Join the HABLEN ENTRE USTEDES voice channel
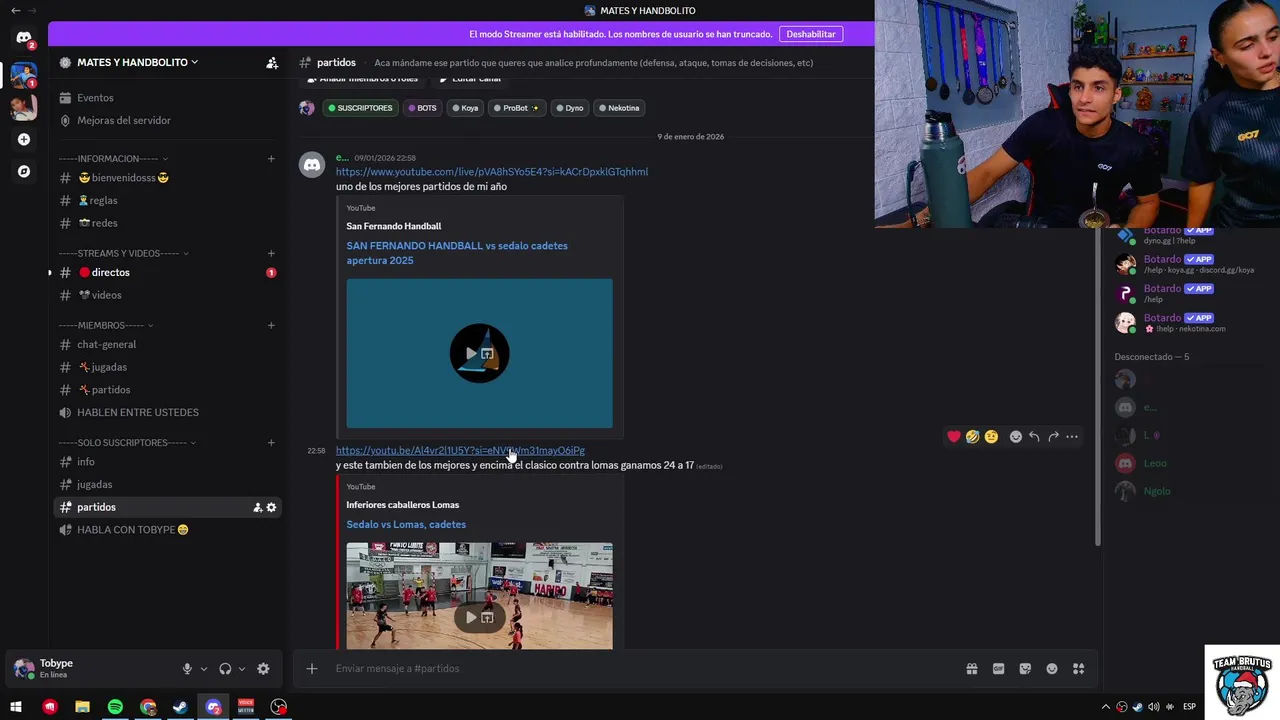 (167, 413)
